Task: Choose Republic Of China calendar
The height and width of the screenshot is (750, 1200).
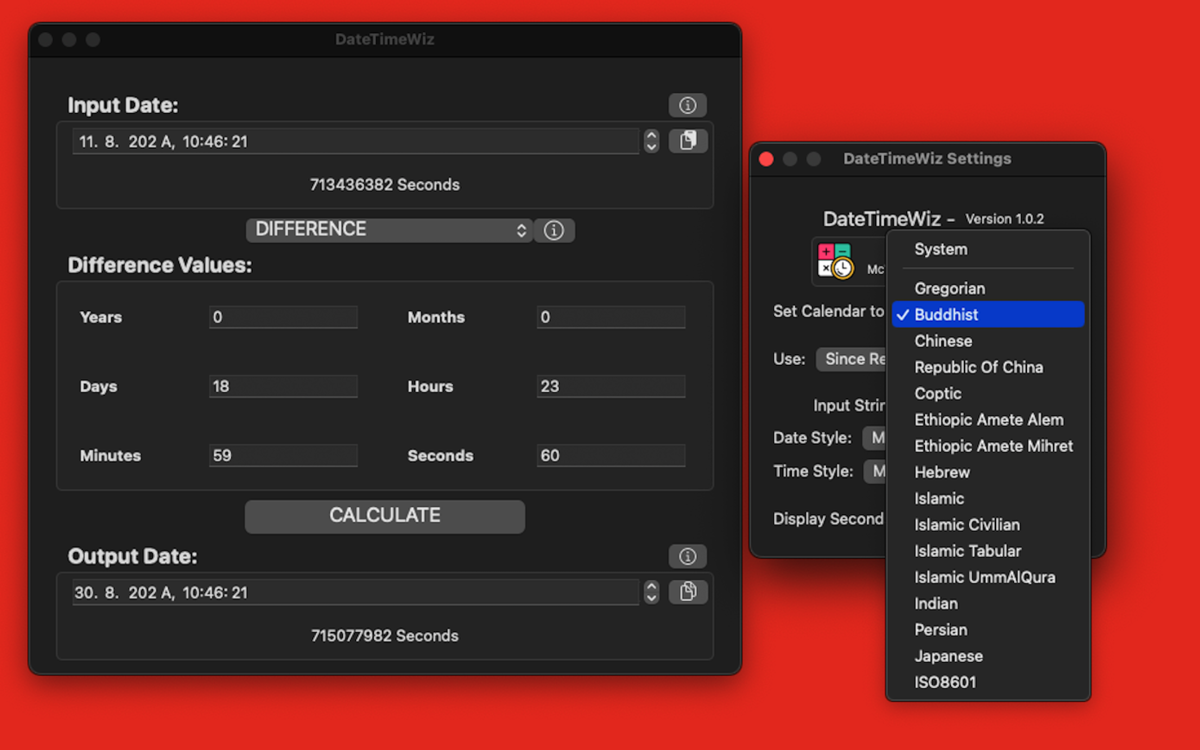Action: [x=988, y=367]
